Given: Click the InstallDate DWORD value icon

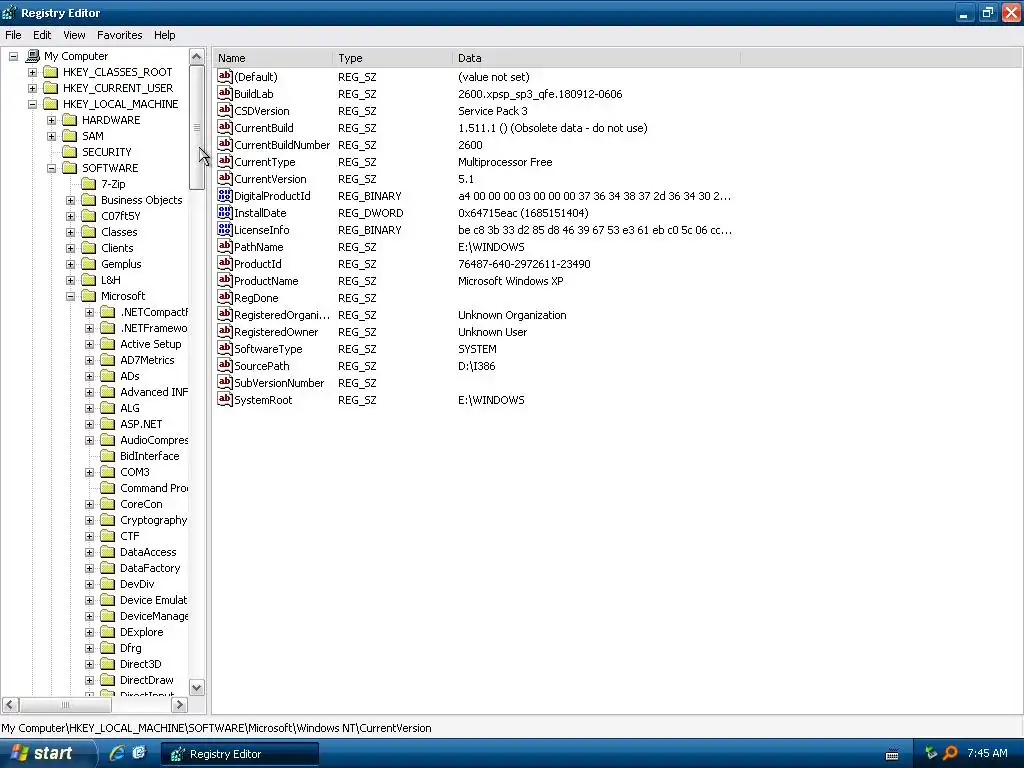Looking at the screenshot, I should (225, 212).
